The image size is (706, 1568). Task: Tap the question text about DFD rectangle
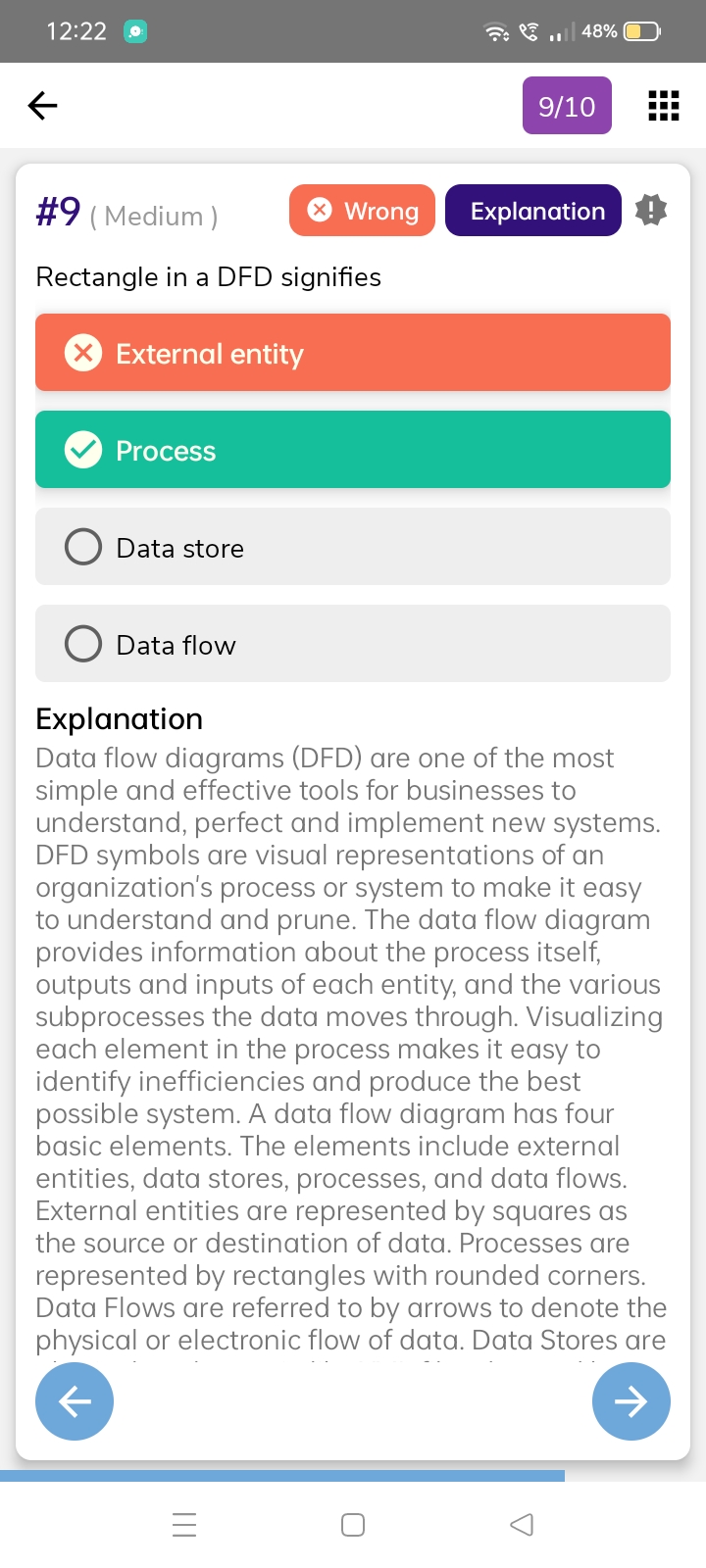(208, 277)
